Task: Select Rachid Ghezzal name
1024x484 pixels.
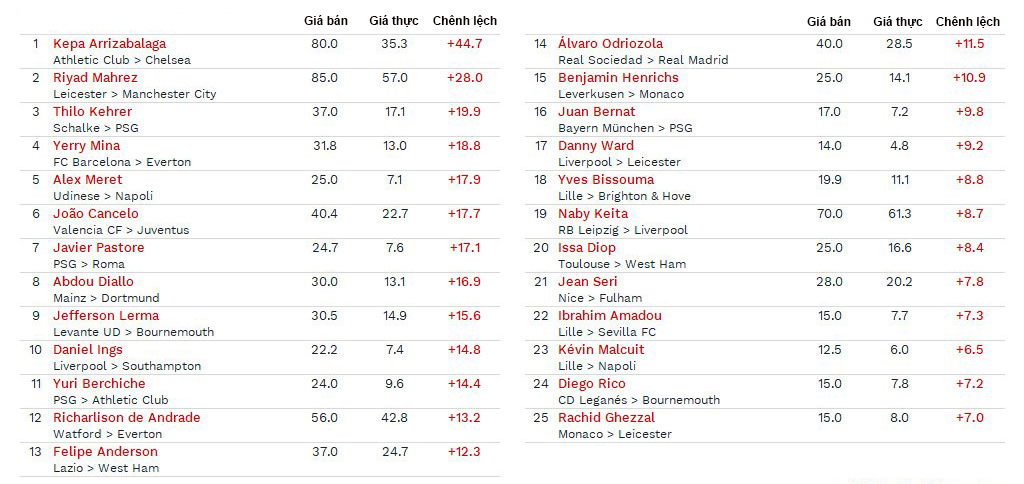Action: click(606, 417)
